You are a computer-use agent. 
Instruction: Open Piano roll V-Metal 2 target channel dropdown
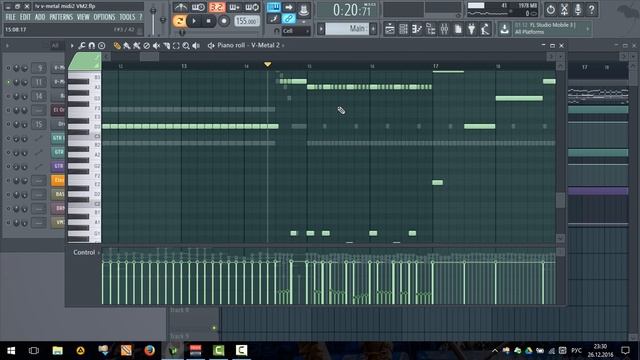(x=251, y=45)
